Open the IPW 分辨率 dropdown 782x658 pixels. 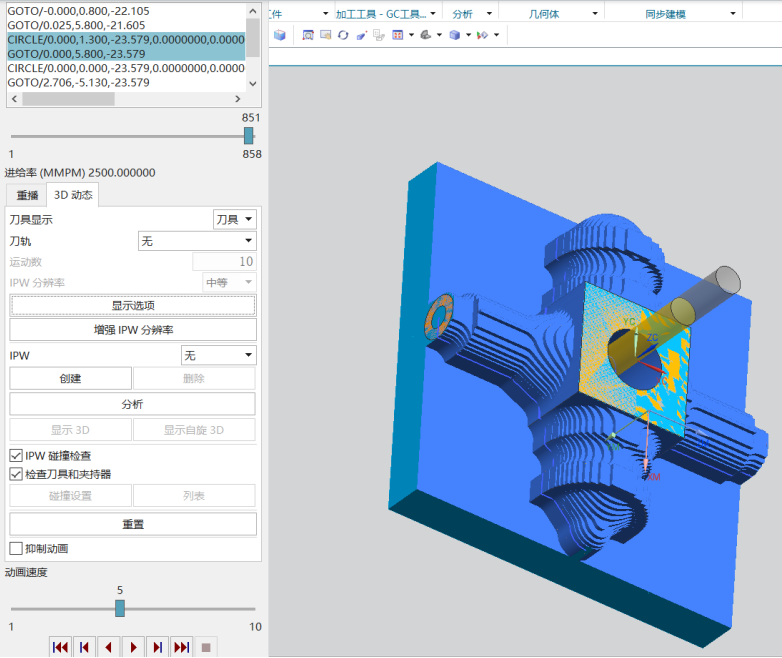point(229,283)
